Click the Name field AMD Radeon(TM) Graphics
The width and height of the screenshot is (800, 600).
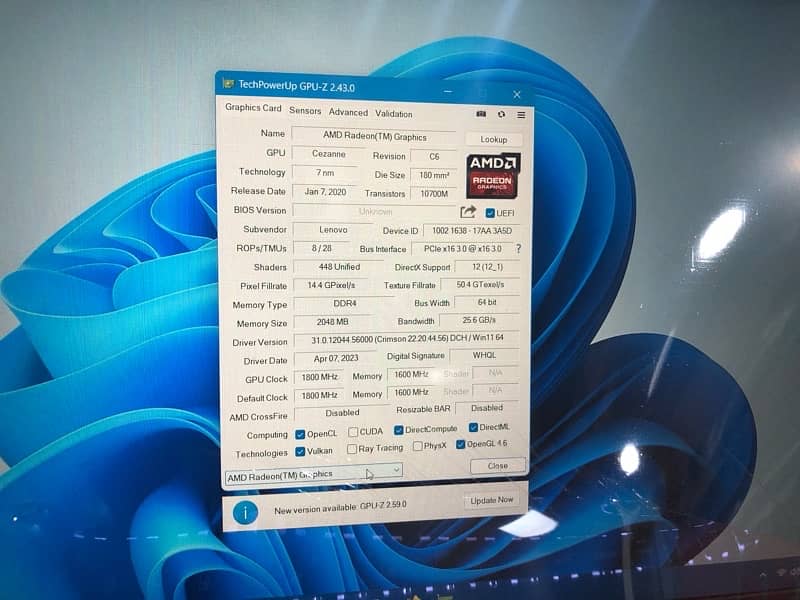click(x=374, y=136)
